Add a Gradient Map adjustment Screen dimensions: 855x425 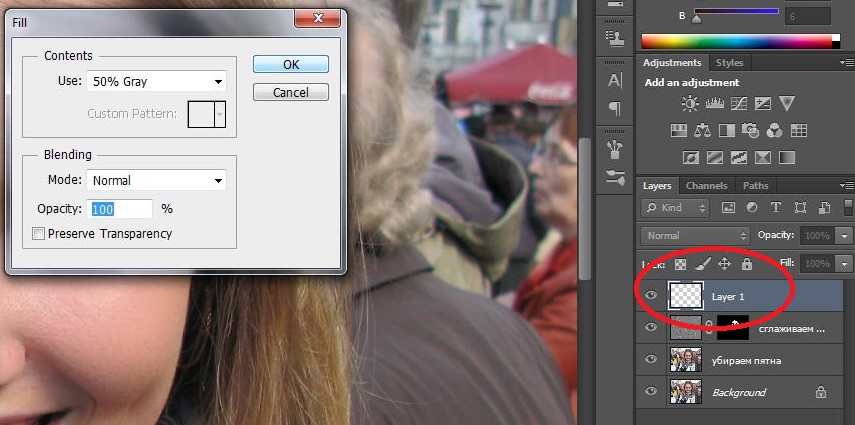pyautogui.click(x=787, y=158)
